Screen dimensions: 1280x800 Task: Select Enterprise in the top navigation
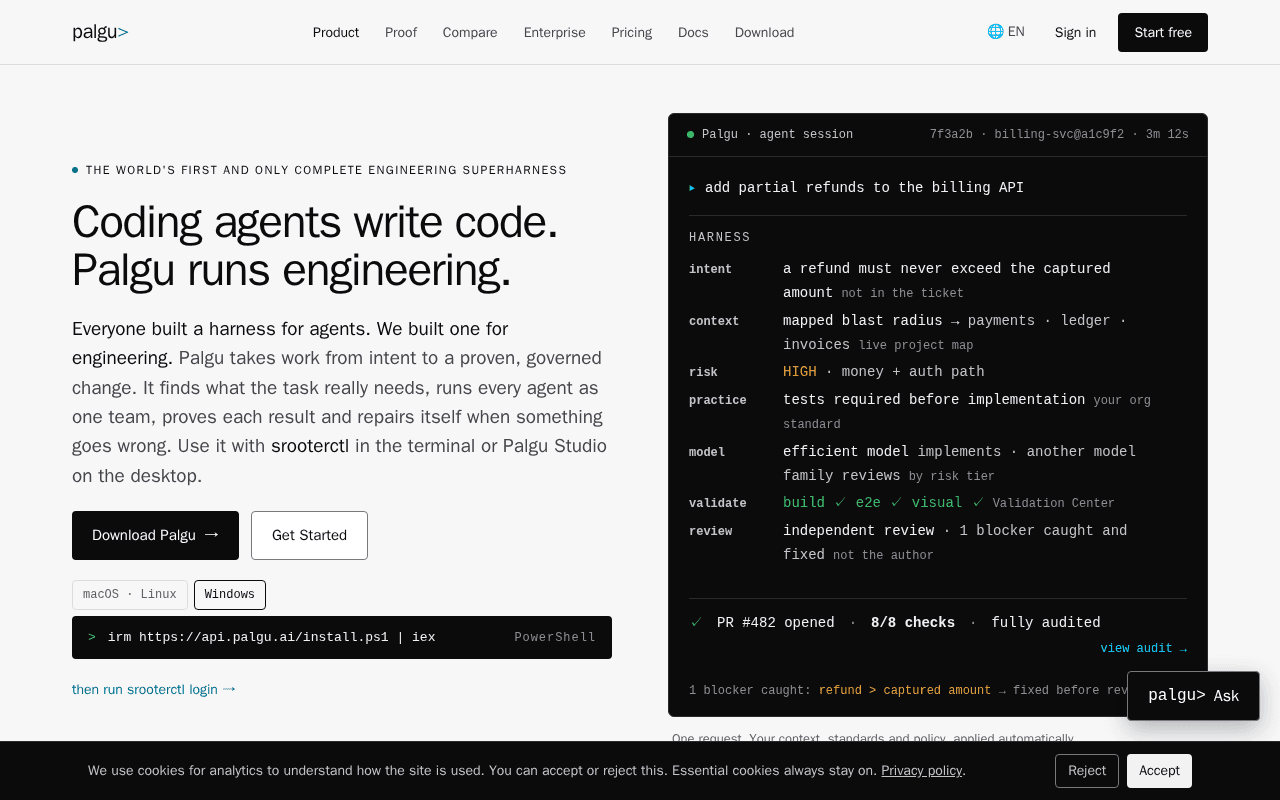tap(555, 32)
